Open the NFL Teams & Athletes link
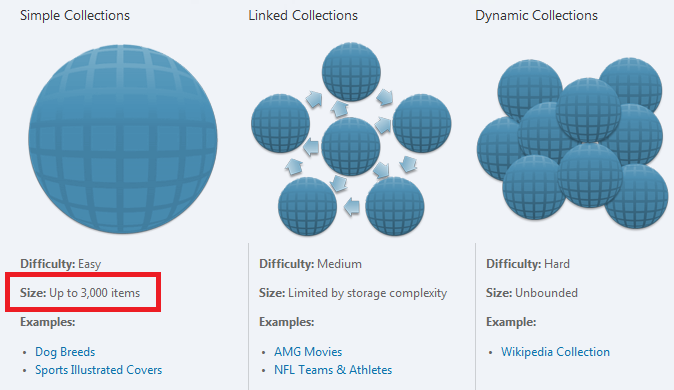Image resolution: width=674 pixels, height=390 pixels. pyautogui.click(x=333, y=370)
